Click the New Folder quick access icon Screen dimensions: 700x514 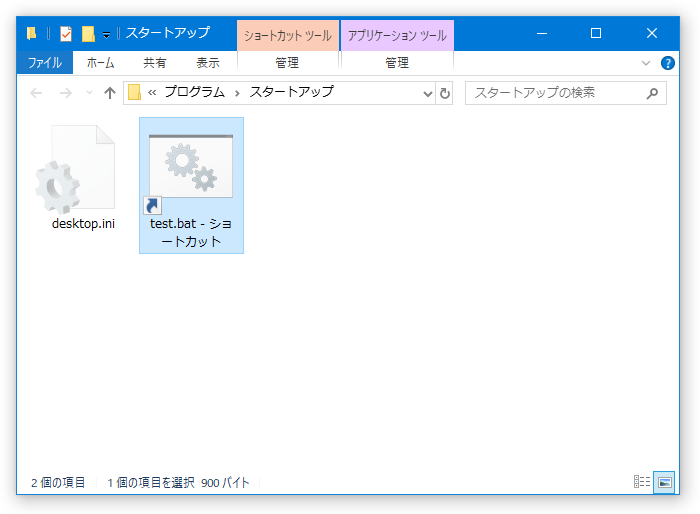point(88,33)
